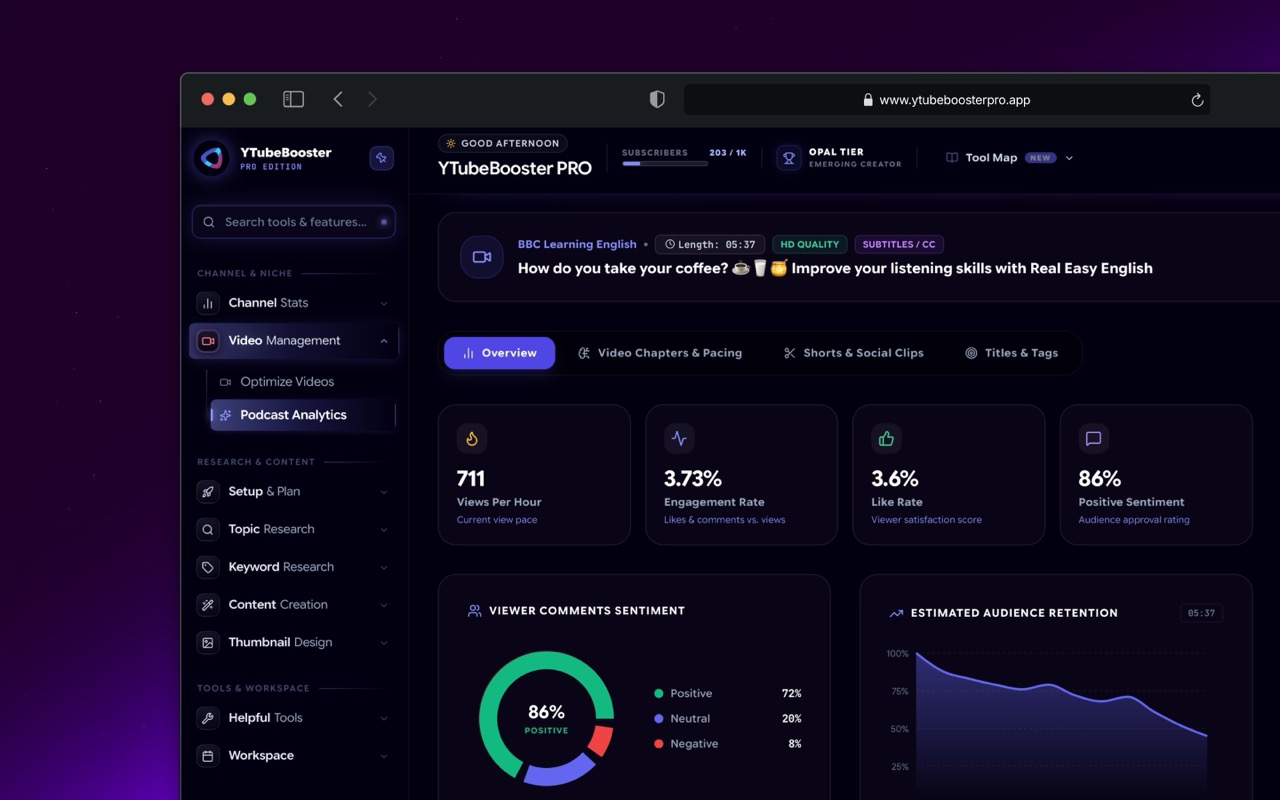Click the 711 Views Per Hour value
The height and width of the screenshot is (800, 1280).
pos(471,479)
